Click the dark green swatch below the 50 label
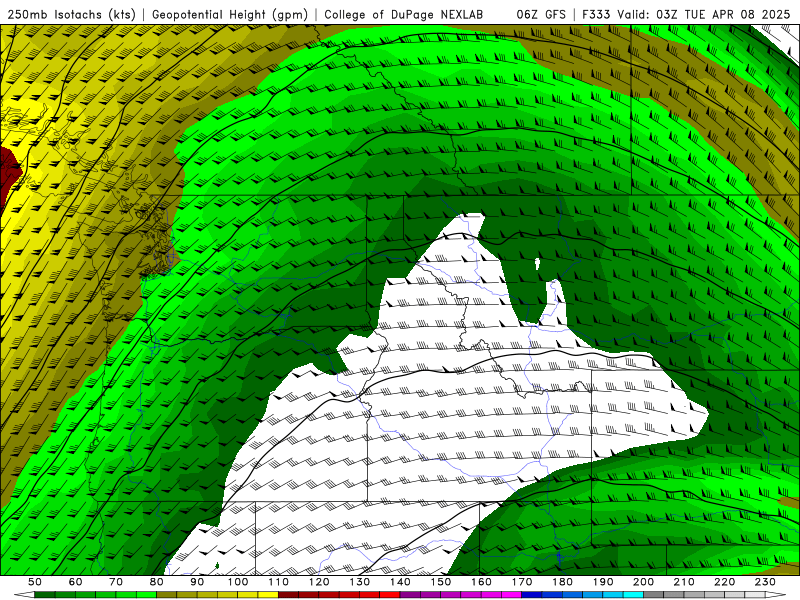Image resolution: width=800 pixels, height=600 pixels. 44,595
